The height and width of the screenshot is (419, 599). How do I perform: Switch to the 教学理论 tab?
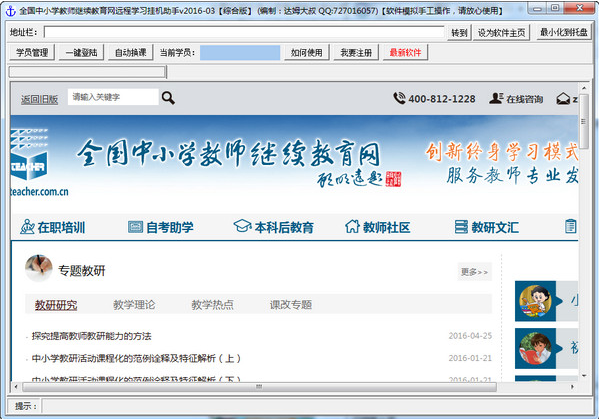point(134,305)
